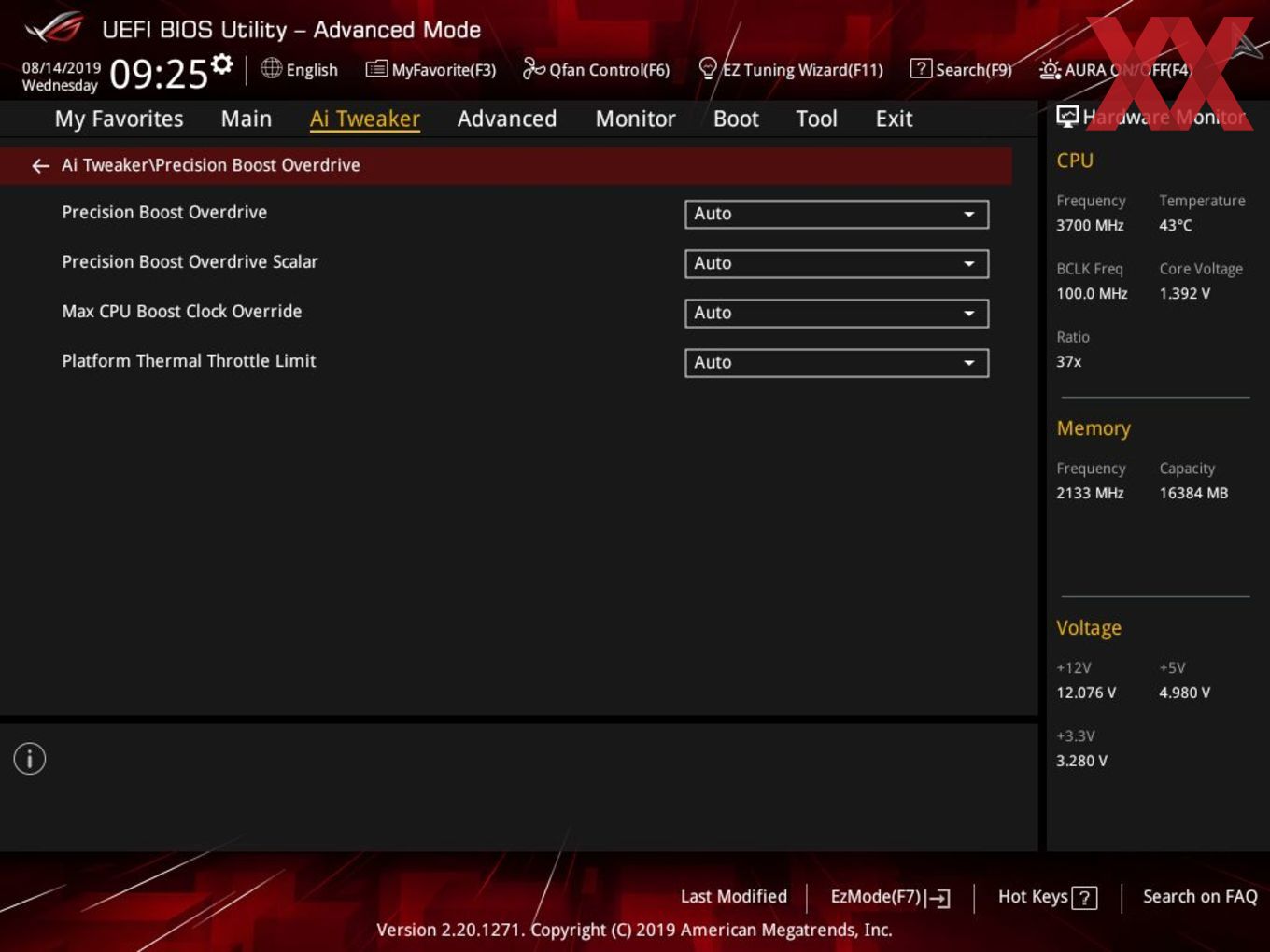Click the Memory section heading
This screenshot has width=1270, height=952.
click(x=1094, y=428)
